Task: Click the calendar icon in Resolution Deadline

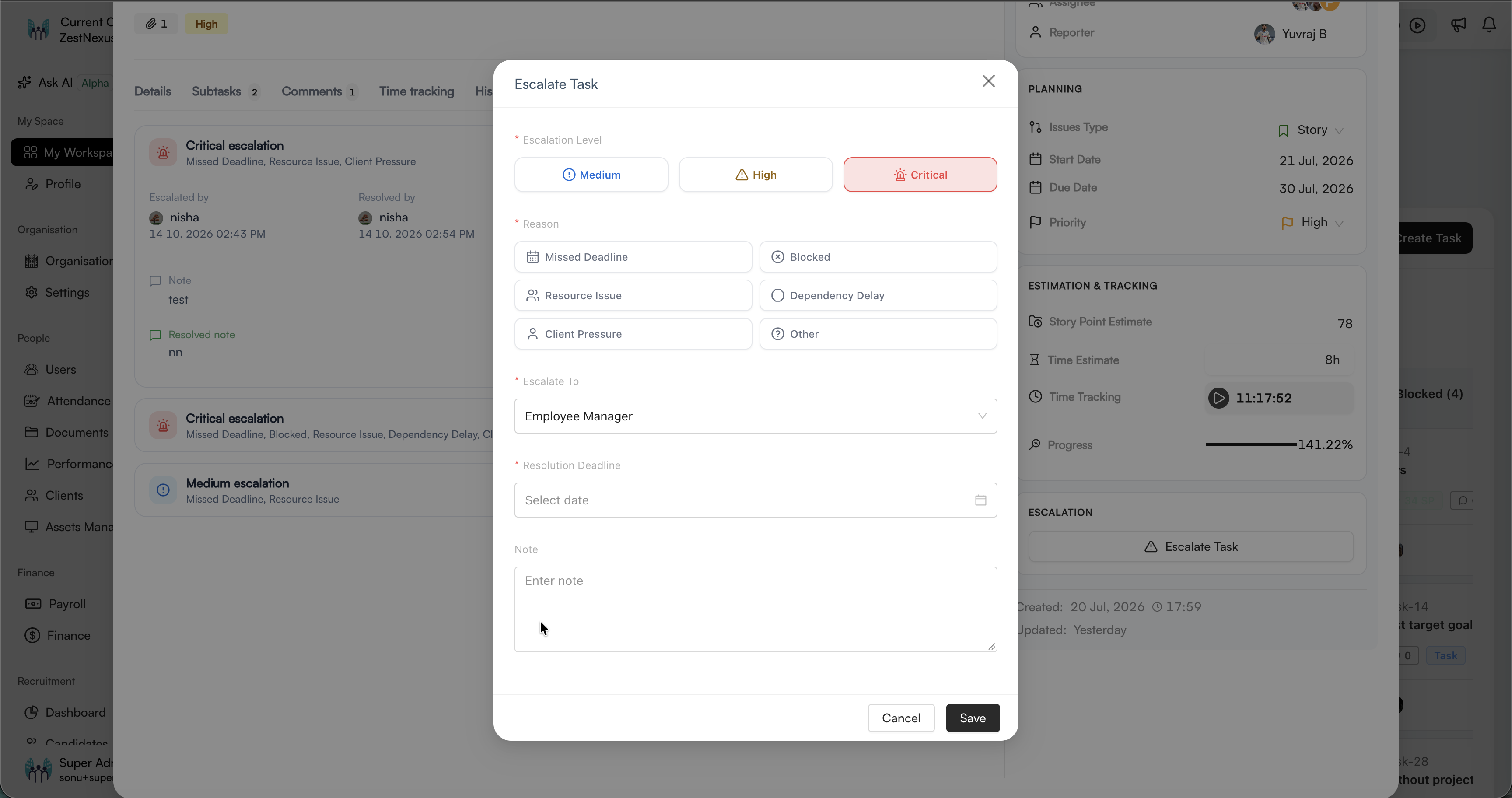Action: [980, 500]
